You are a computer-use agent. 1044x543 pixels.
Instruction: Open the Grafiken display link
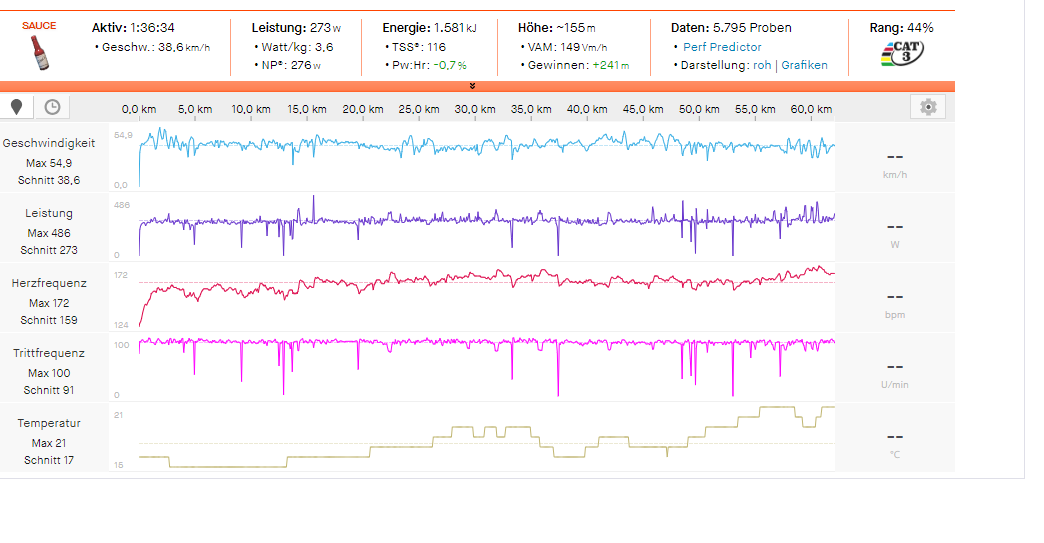[x=804, y=65]
